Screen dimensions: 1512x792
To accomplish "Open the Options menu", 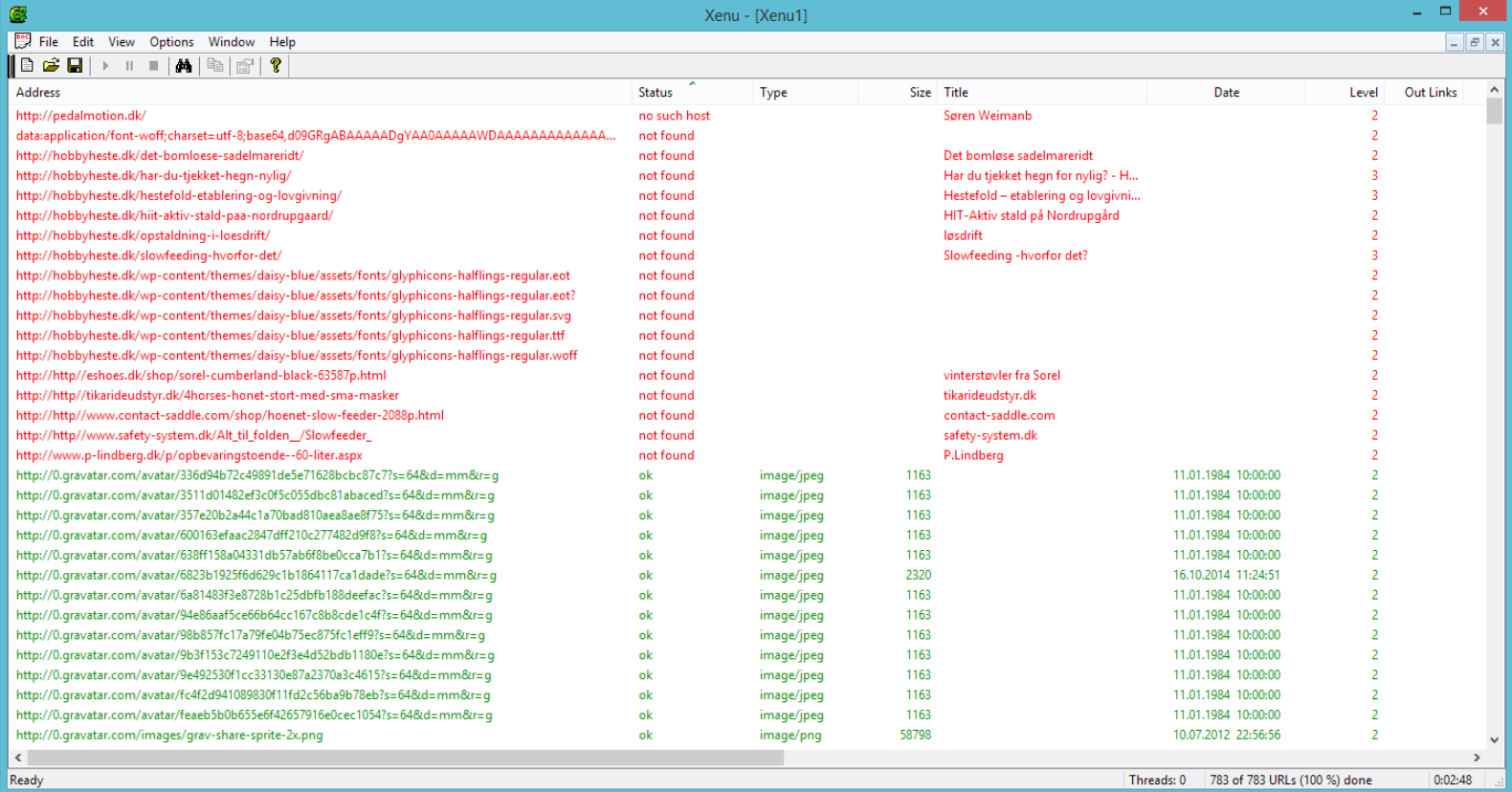I will coord(171,42).
